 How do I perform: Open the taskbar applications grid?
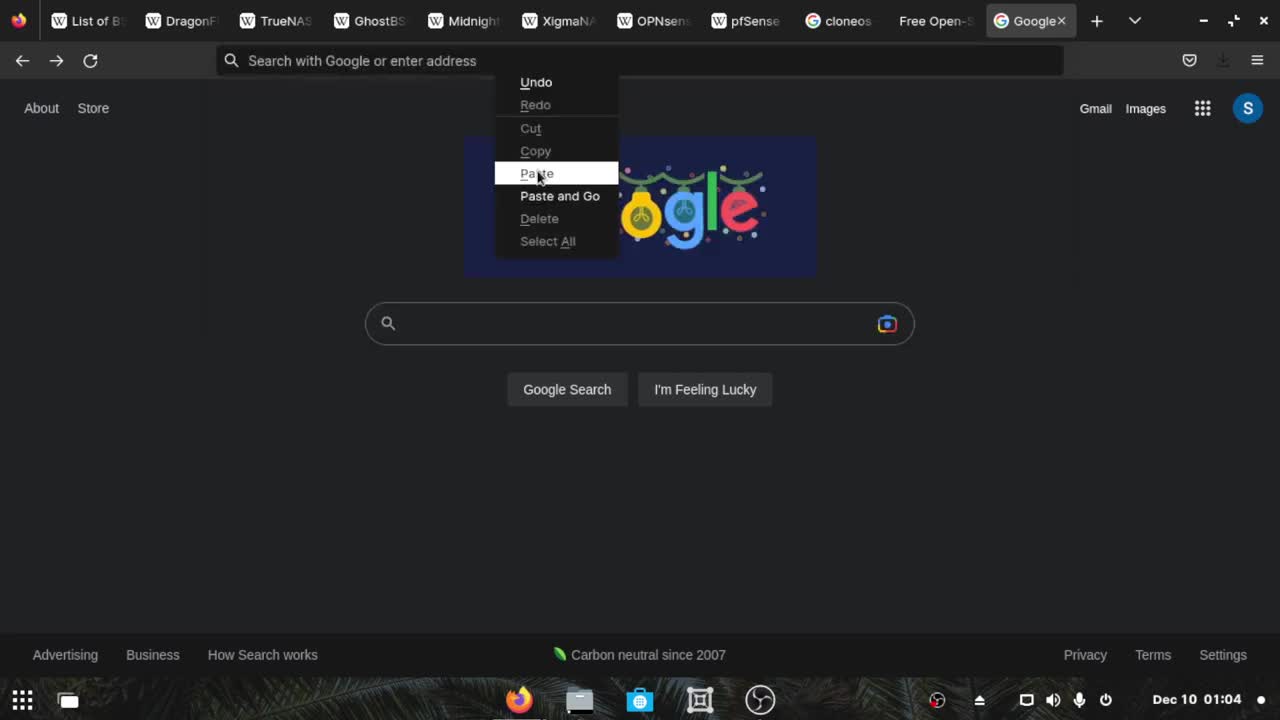(22, 700)
